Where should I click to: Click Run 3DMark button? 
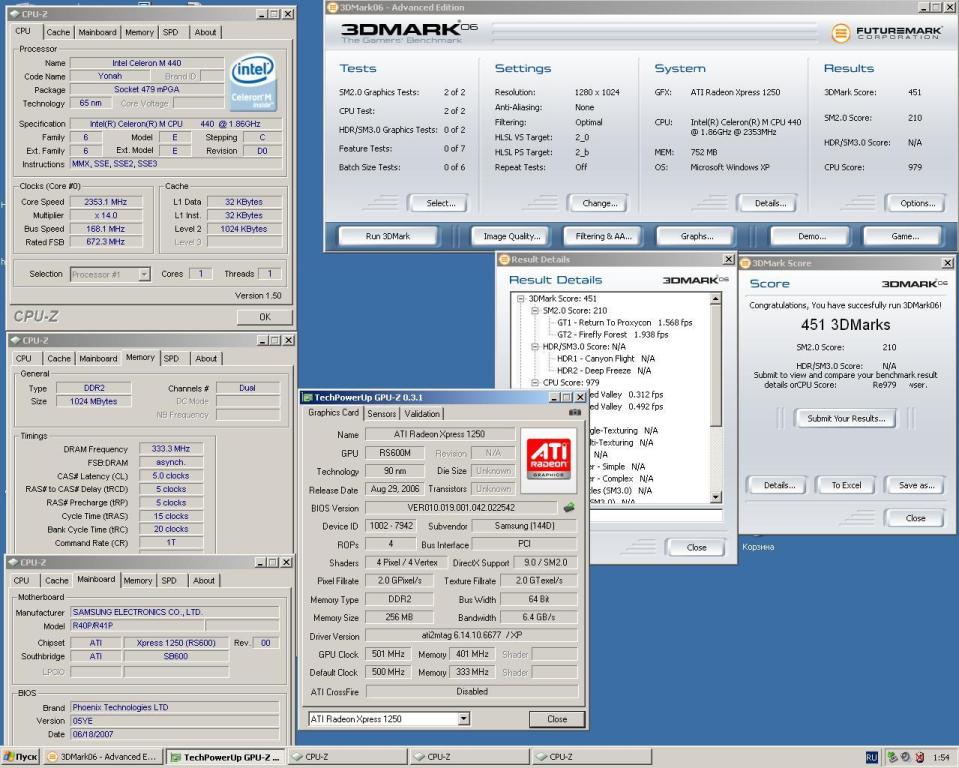[x=388, y=236]
